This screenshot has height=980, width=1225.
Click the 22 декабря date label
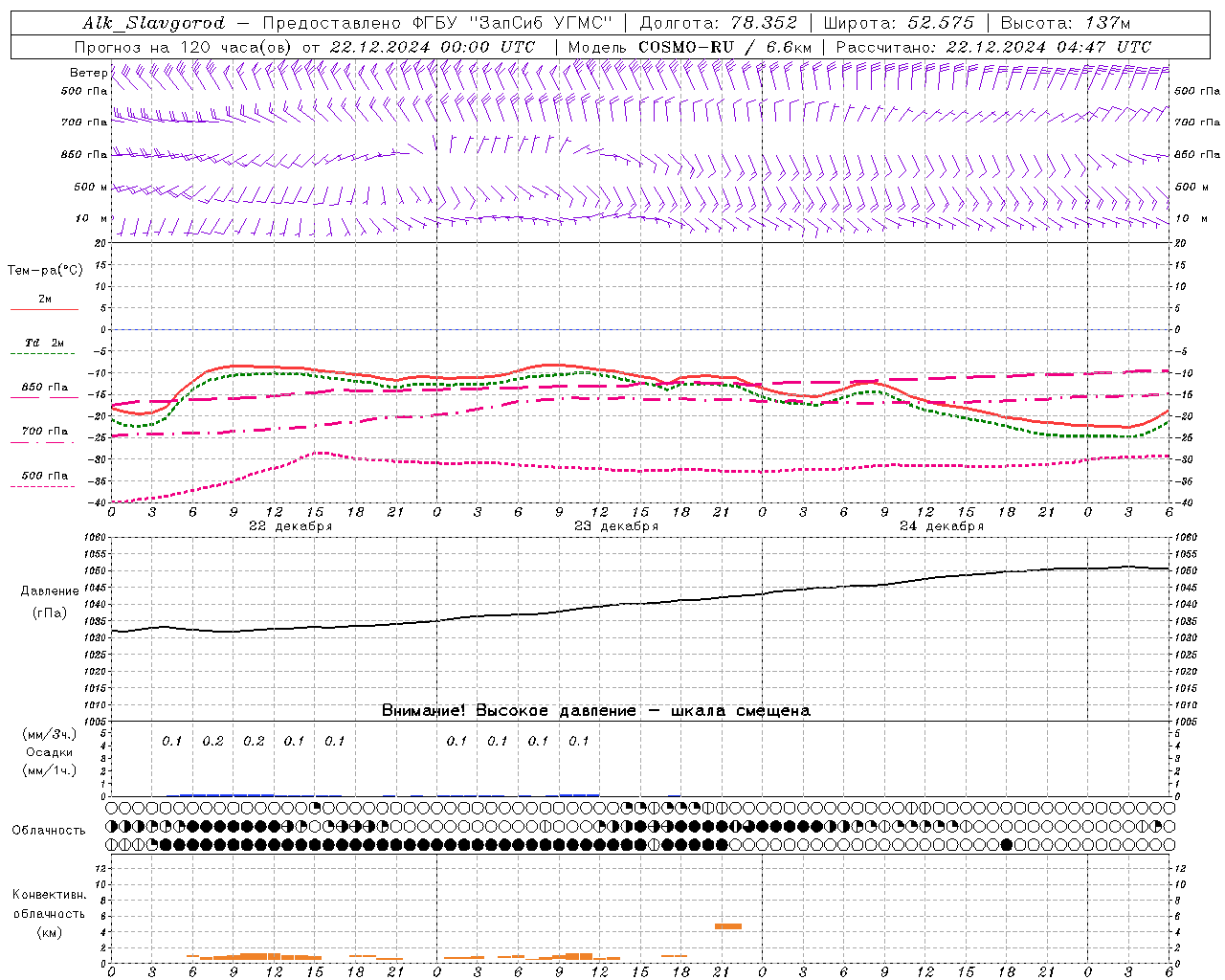tap(291, 526)
